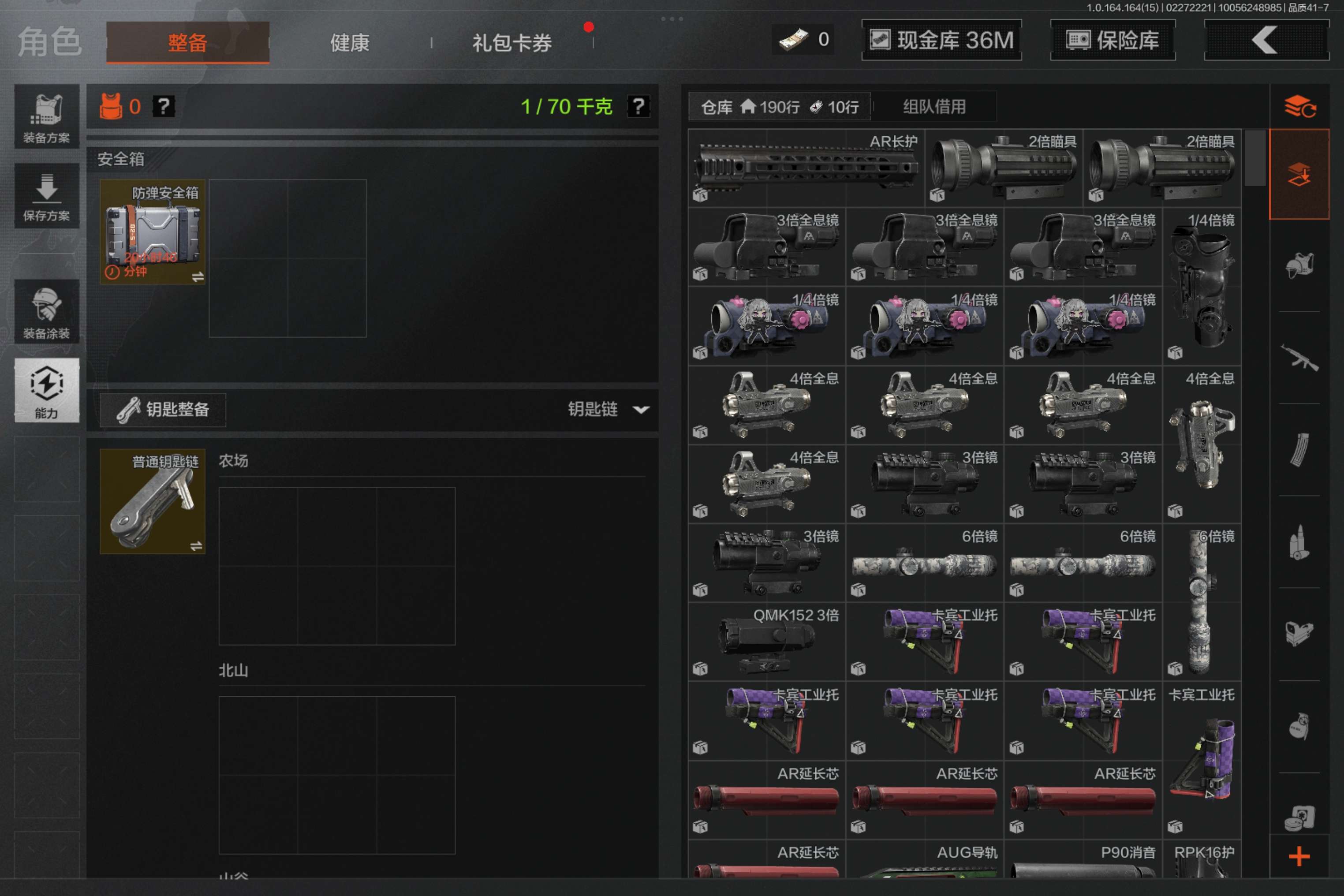Viewport: 1344px width, 896px height.
Task: Open the 保险库 vault button
Action: tap(1112, 40)
